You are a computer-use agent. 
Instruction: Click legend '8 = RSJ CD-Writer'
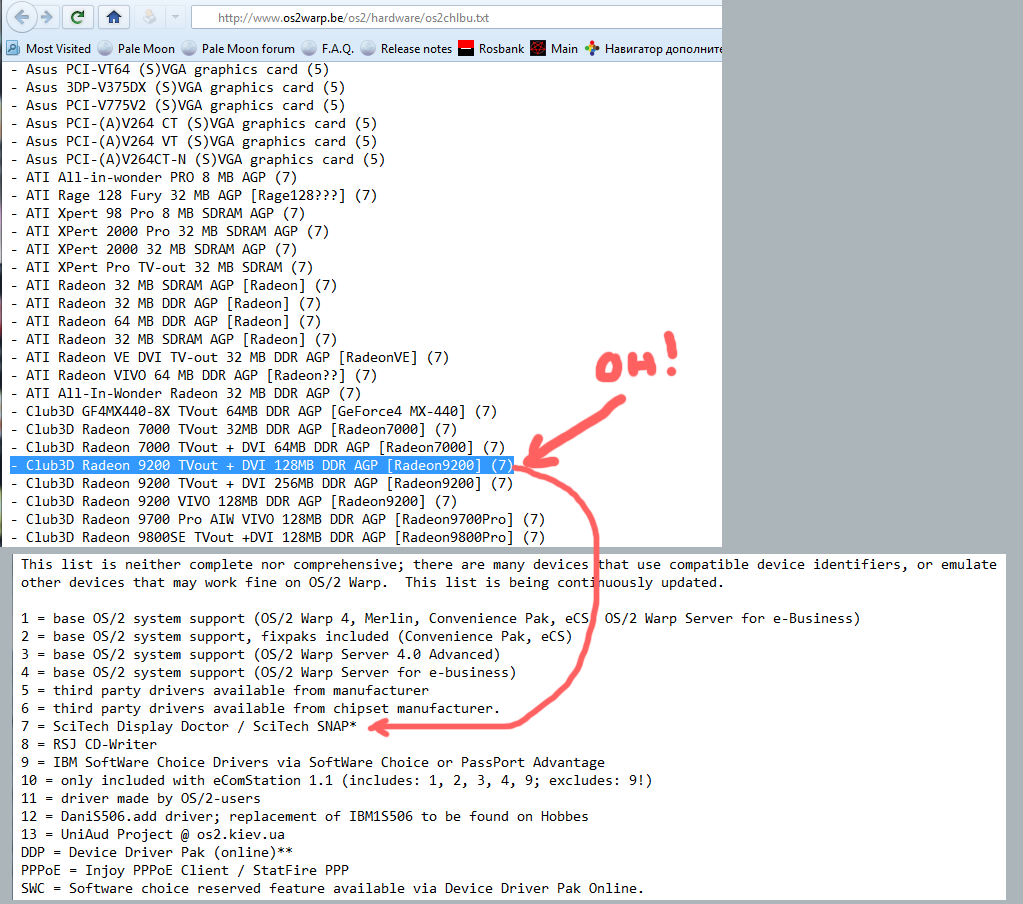[x=89, y=745]
